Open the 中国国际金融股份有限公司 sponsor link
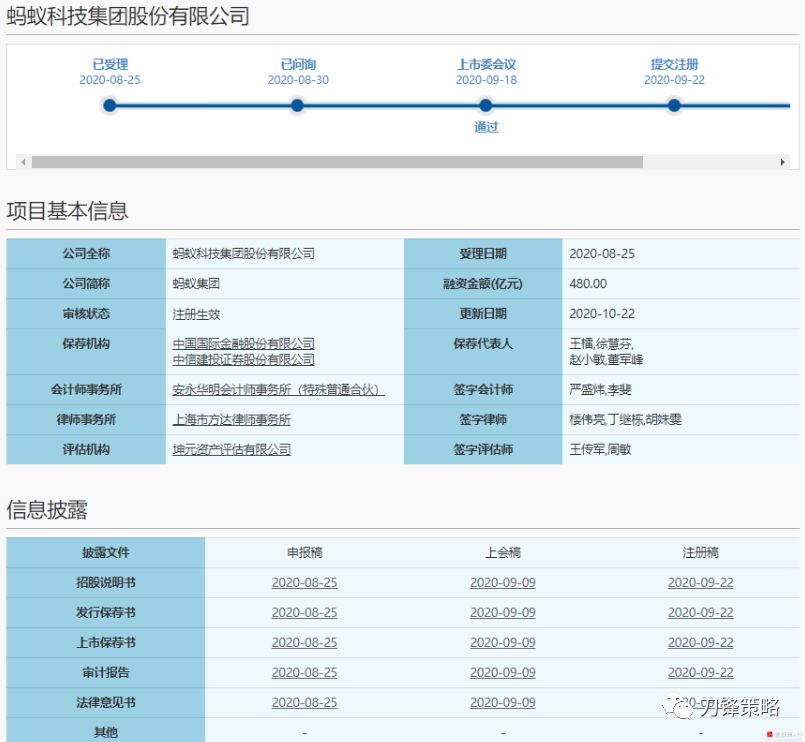Screen dimensions: 805x742 click(243, 344)
